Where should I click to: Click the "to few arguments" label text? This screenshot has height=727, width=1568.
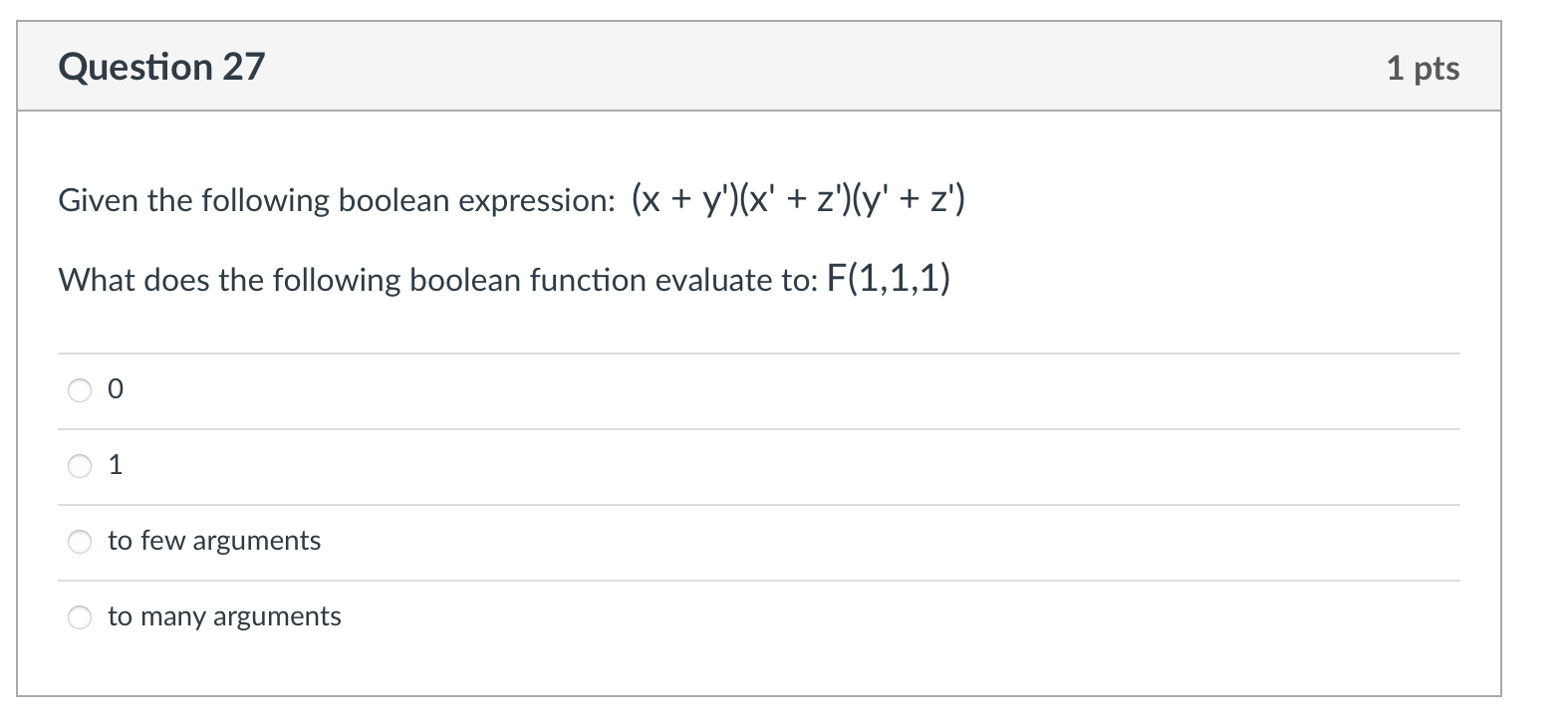coord(214,541)
